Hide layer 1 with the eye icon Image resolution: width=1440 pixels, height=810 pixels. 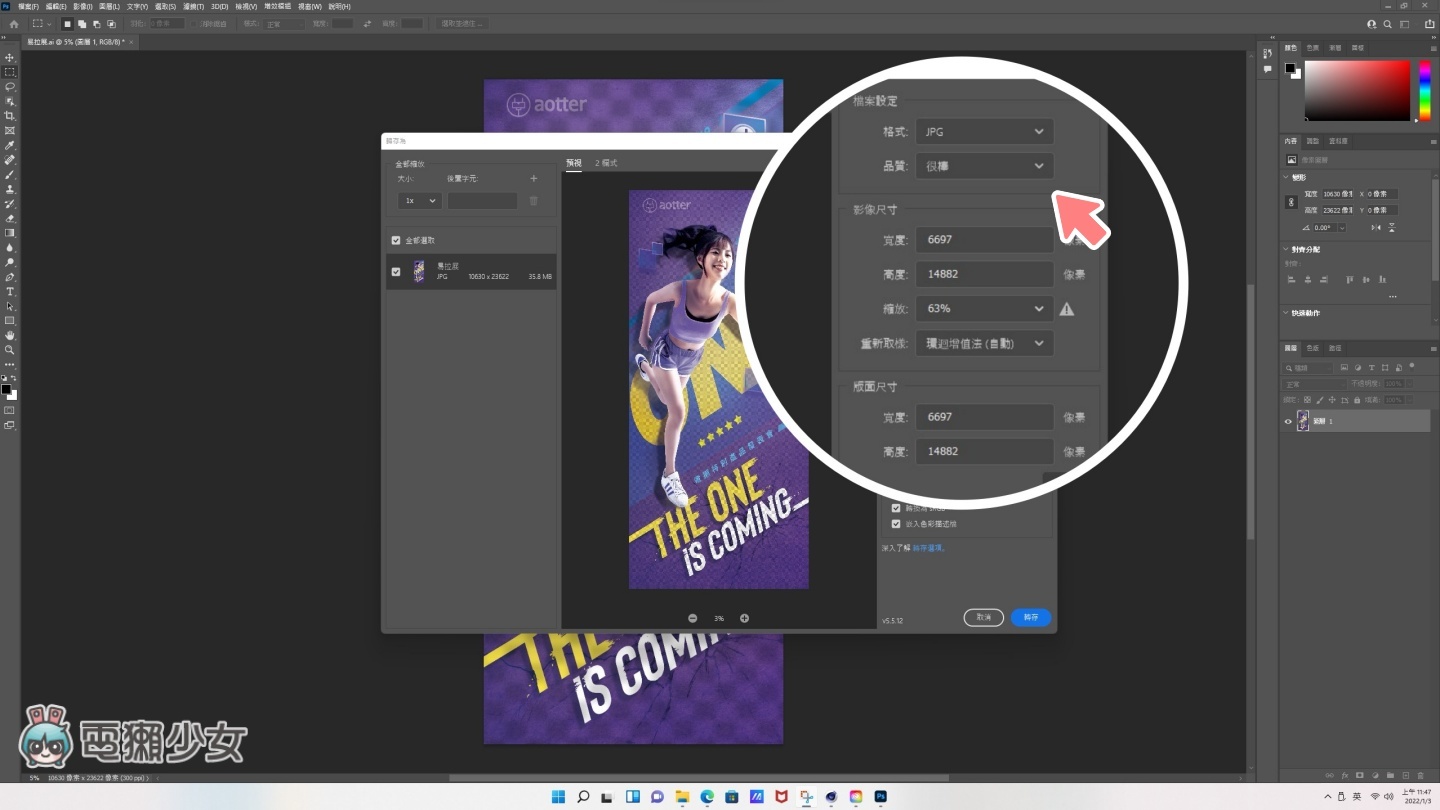[x=1288, y=421]
